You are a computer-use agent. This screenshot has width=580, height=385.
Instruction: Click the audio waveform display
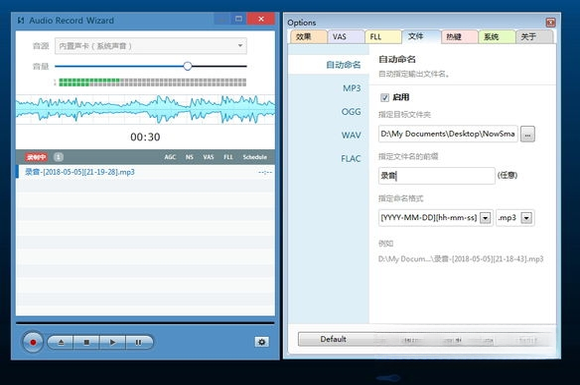click(145, 109)
